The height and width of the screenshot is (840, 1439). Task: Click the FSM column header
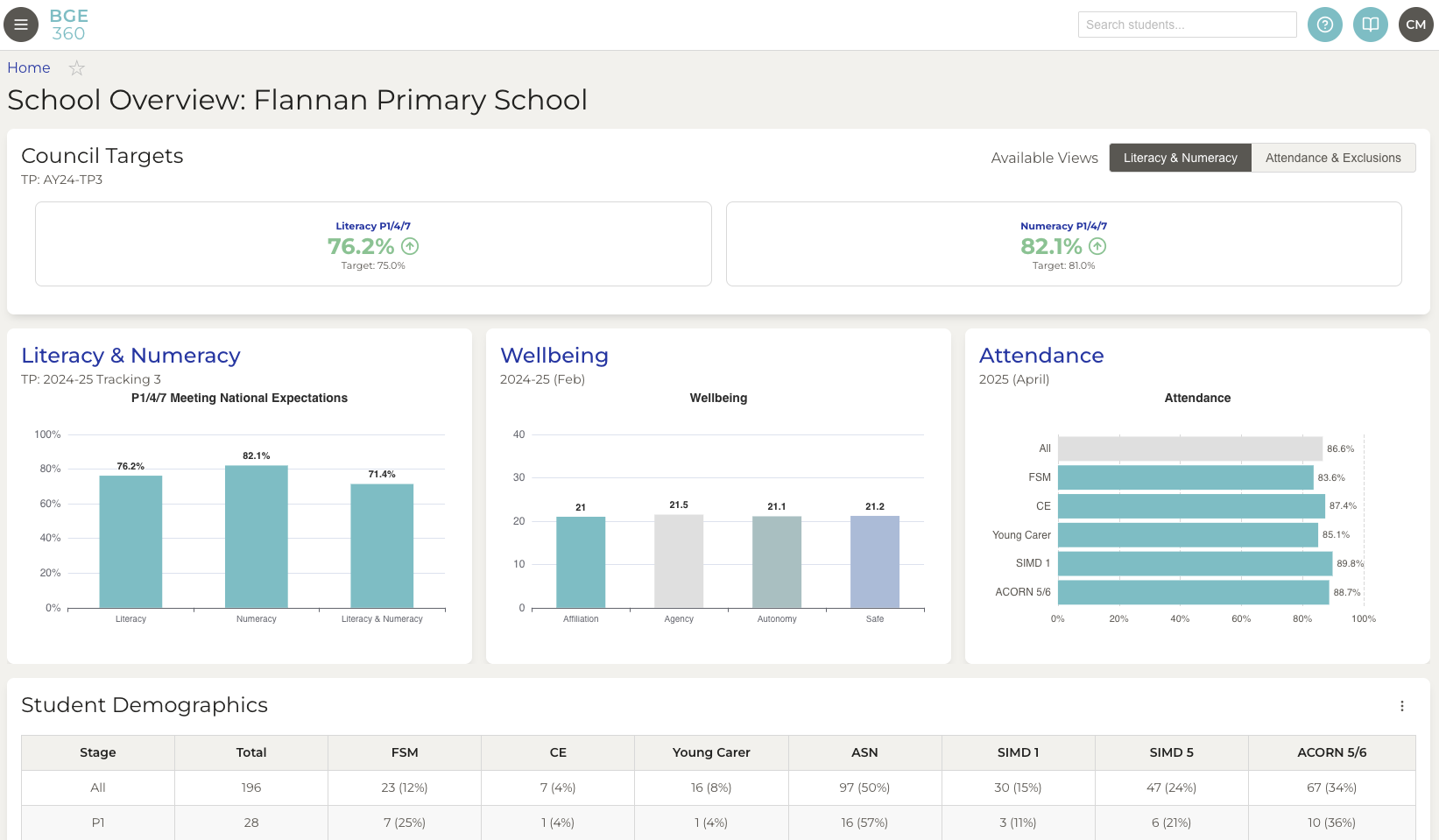coord(405,752)
